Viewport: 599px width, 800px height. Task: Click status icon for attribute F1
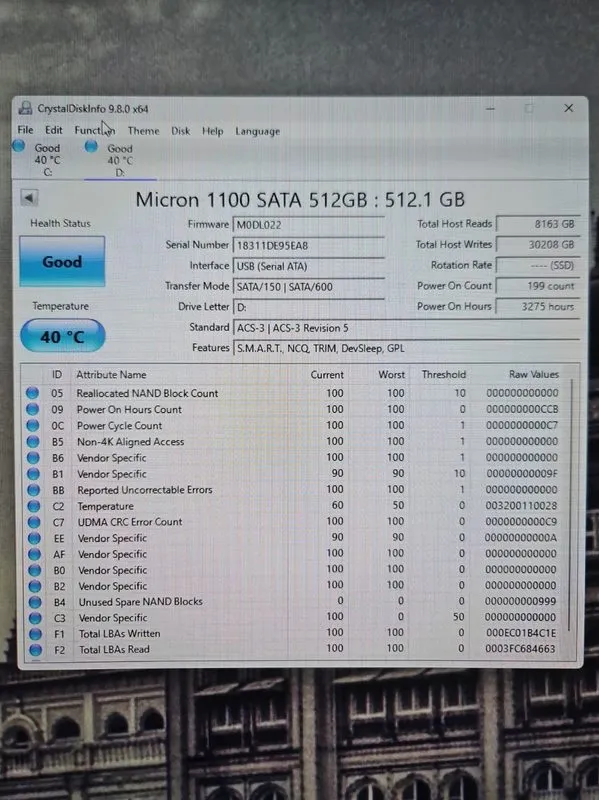35,634
